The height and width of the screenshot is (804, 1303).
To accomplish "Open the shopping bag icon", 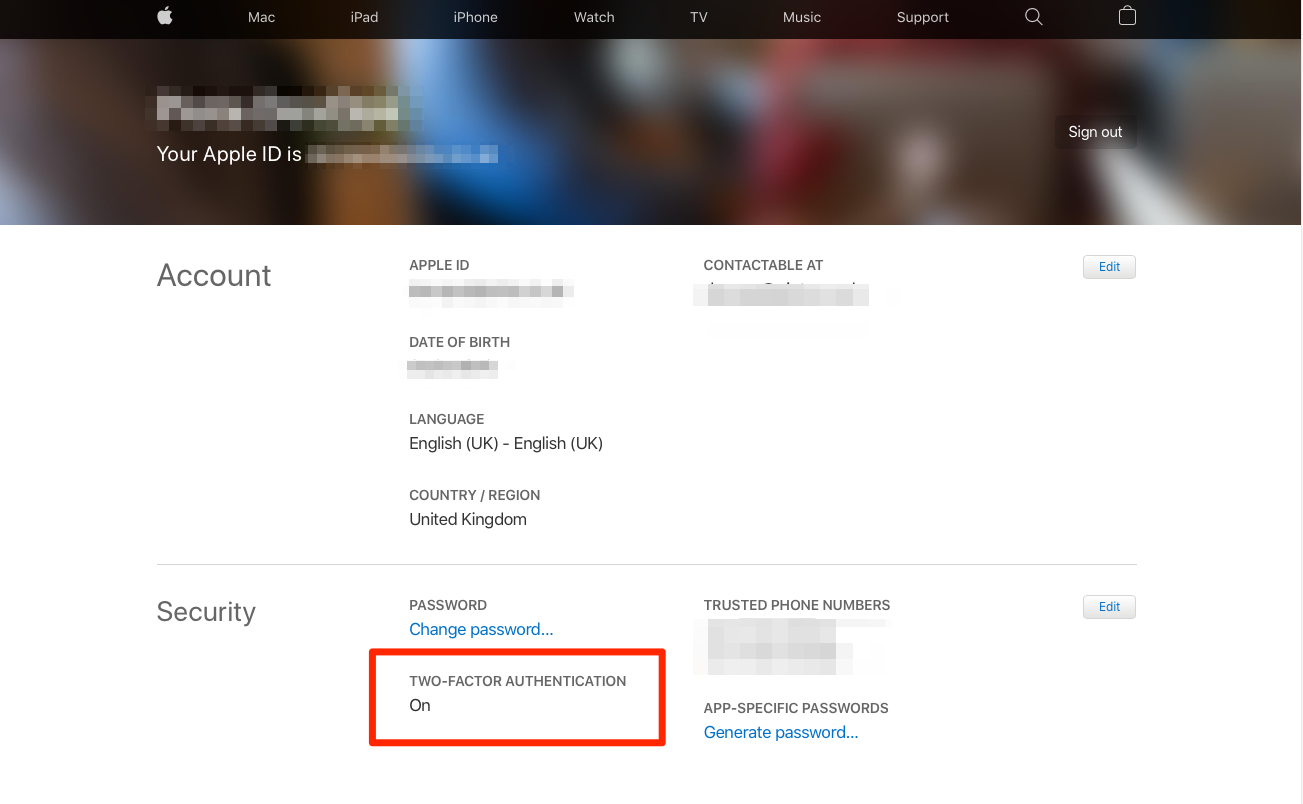I will pyautogui.click(x=1127, y=17).
